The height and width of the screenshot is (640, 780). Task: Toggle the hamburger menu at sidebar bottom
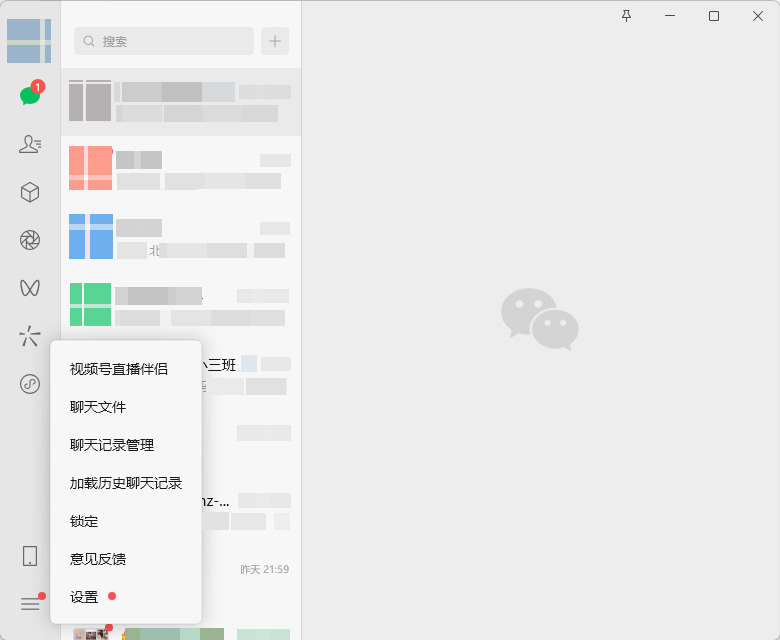pyautogui.click(x=30, y=604)
